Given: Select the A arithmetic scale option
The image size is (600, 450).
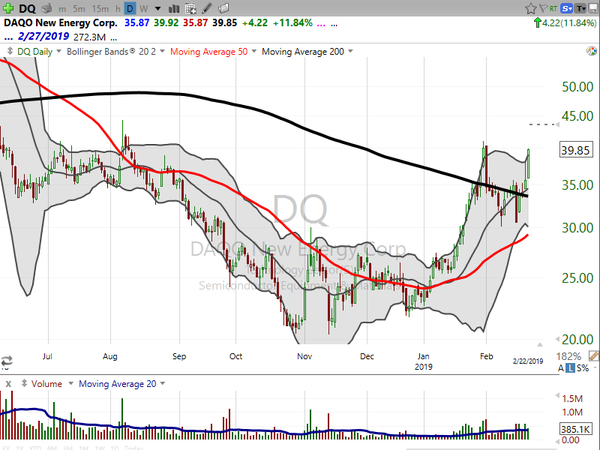Looking at the screenshot, I should [x=561, y=368].
